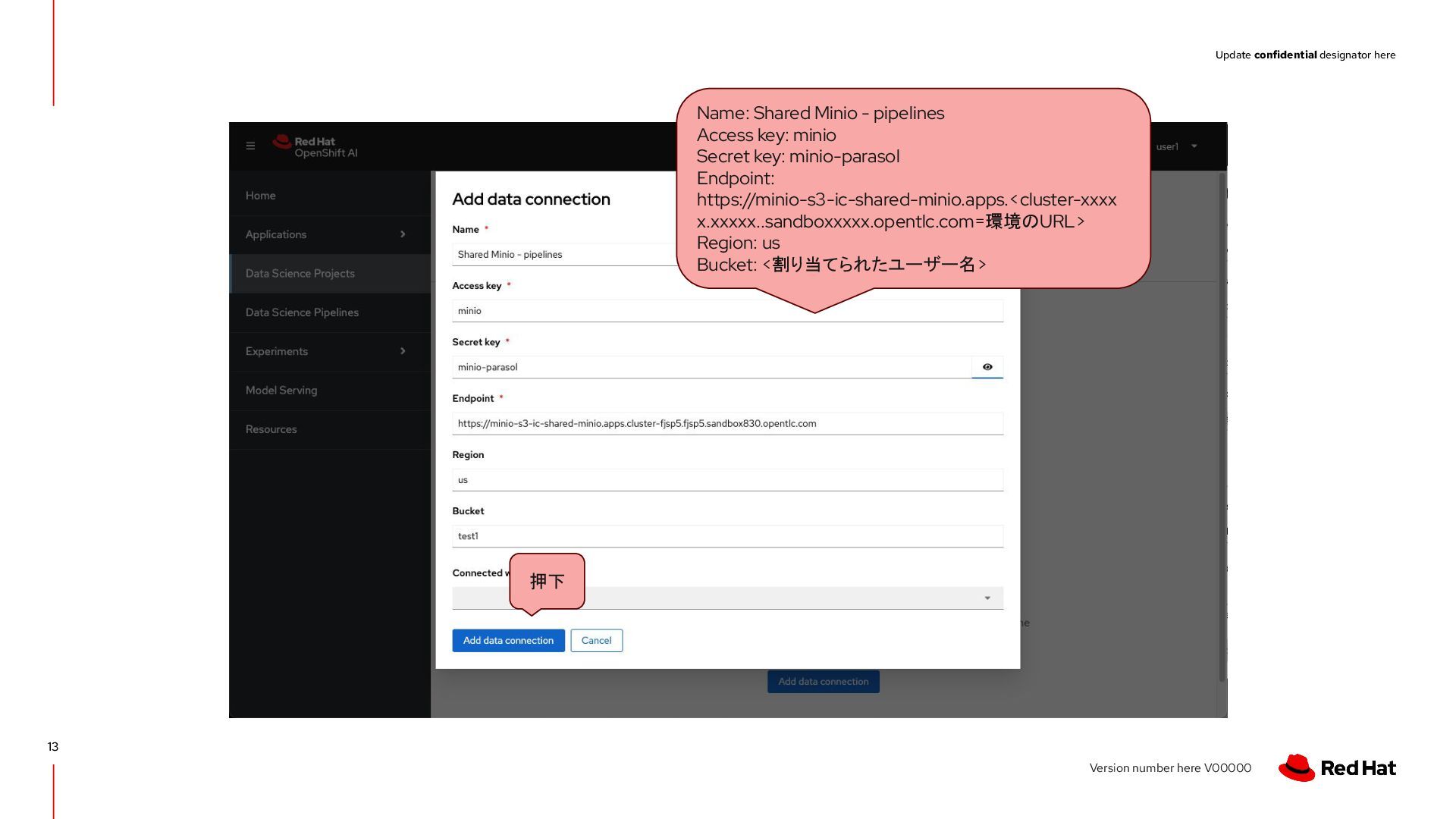Expand the Applications menu chevron

[x=403, y=234]
